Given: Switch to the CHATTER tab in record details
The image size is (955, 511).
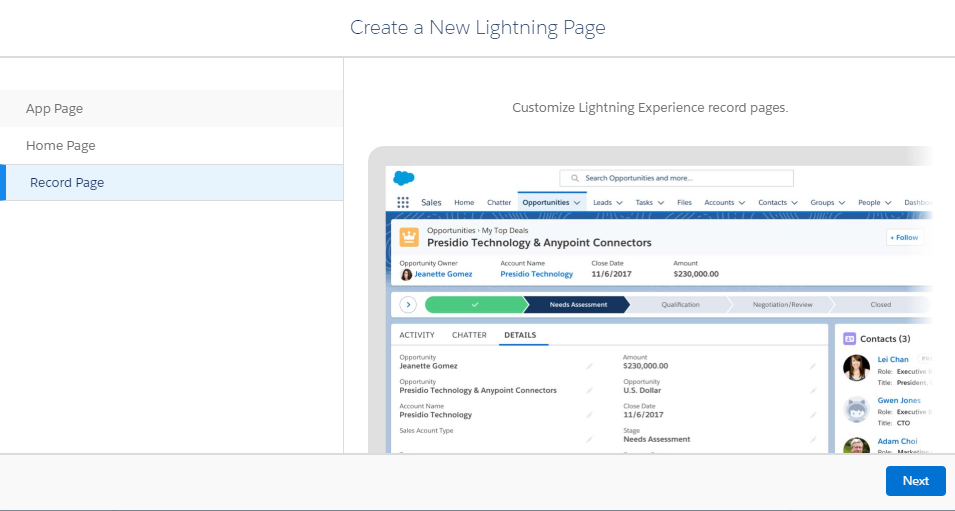Looking at the screenshot, I should coord(469,335).
